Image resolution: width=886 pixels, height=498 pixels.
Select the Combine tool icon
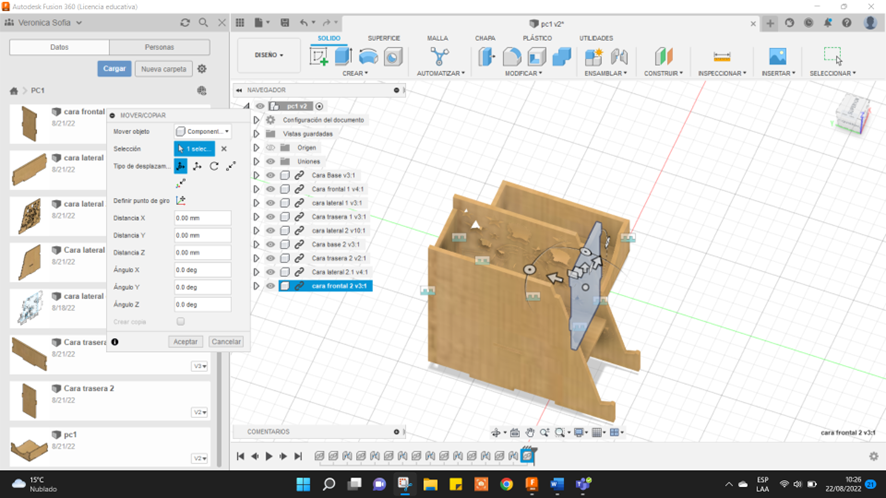[x=561, y=57]
